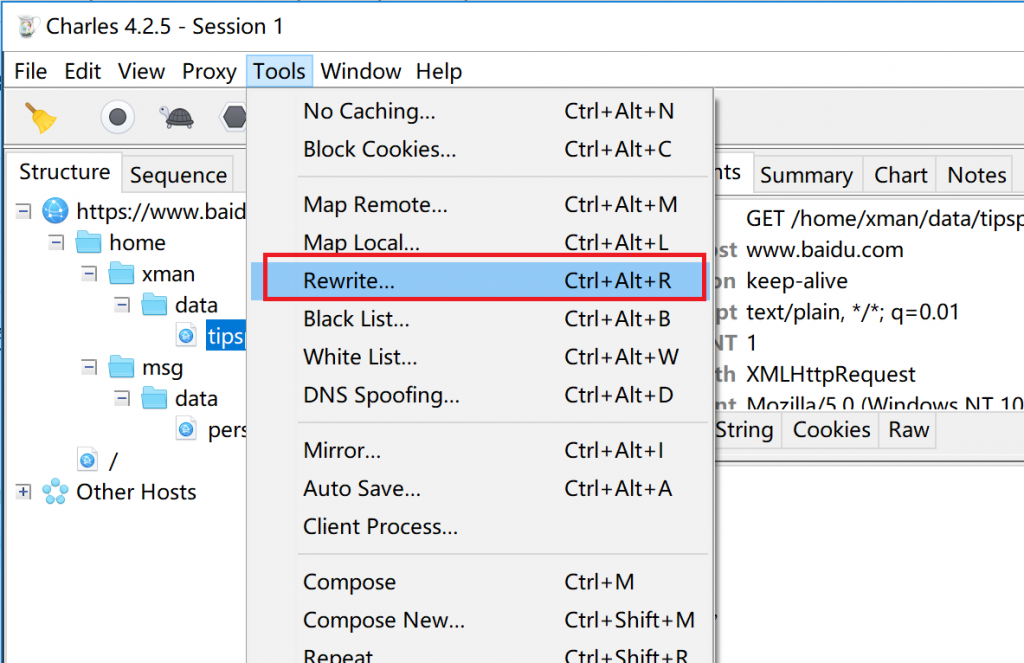Click the hexagon breakpoints icon
Image resolution: width=1024 pixels, height=663 pixels.
point(234,118)
